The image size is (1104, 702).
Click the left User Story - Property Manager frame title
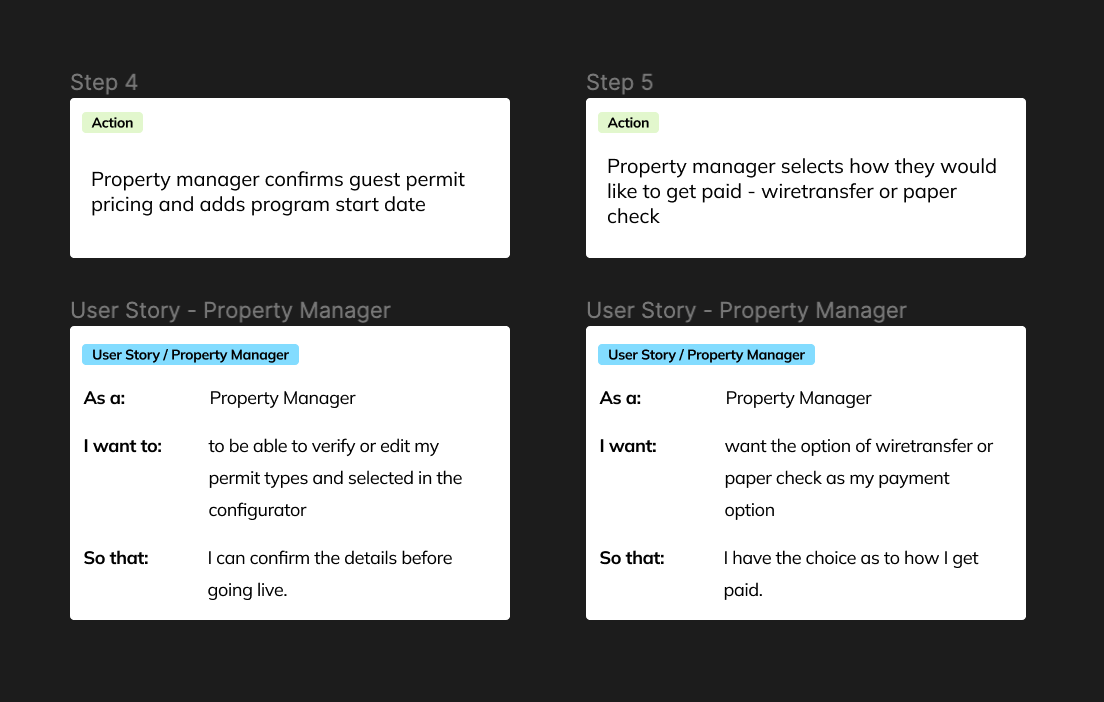click(x=230, y=311)
